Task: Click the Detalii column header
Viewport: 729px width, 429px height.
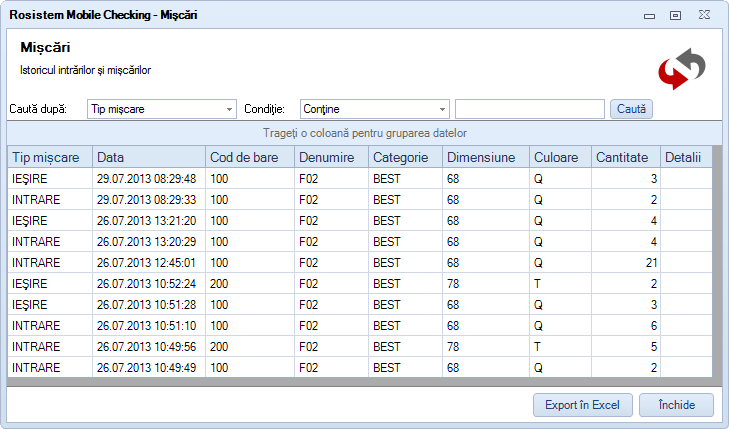Action: pos(684,157)
